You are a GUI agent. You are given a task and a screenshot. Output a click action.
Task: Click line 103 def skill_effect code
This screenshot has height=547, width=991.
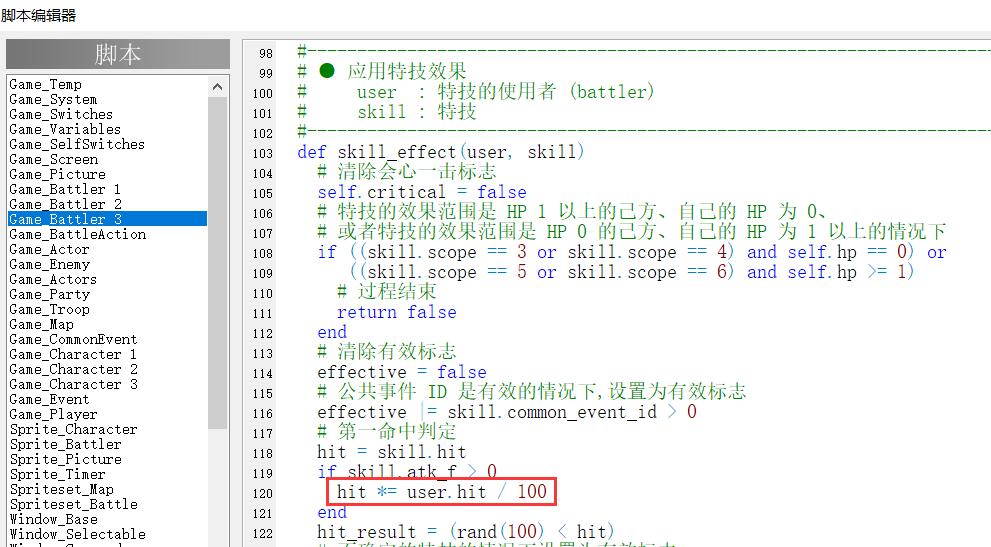(x=441, y=152)
